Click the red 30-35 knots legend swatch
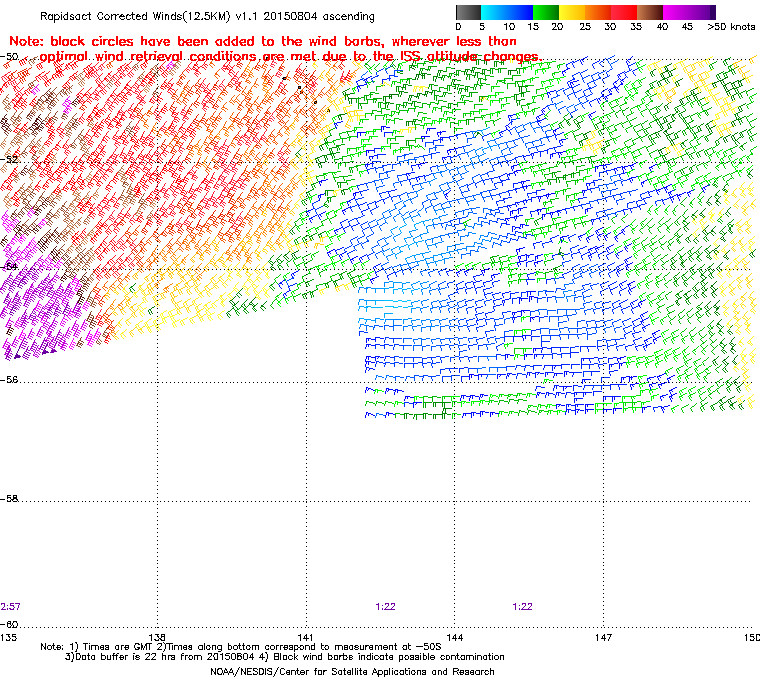 pos(624,12)
